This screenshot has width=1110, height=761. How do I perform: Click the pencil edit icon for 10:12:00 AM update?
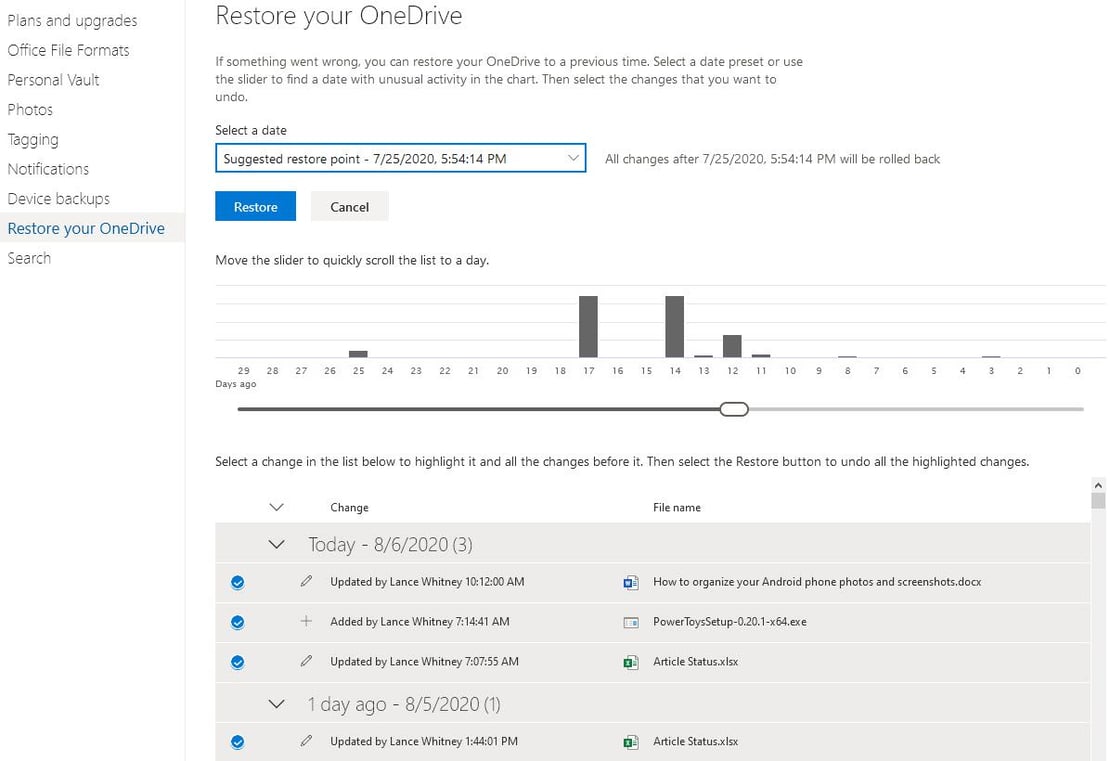tap(306, 581)
